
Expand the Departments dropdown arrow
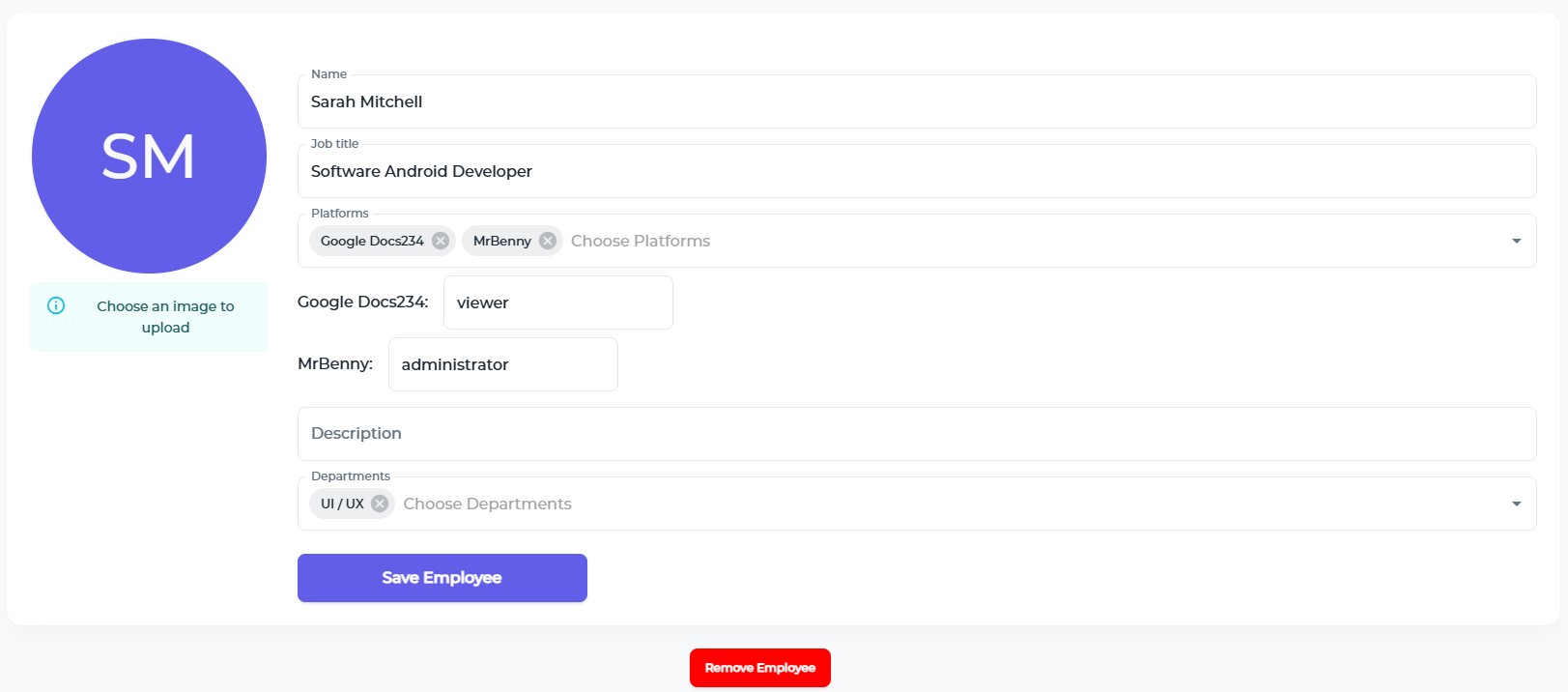(x=1516, y=504)
